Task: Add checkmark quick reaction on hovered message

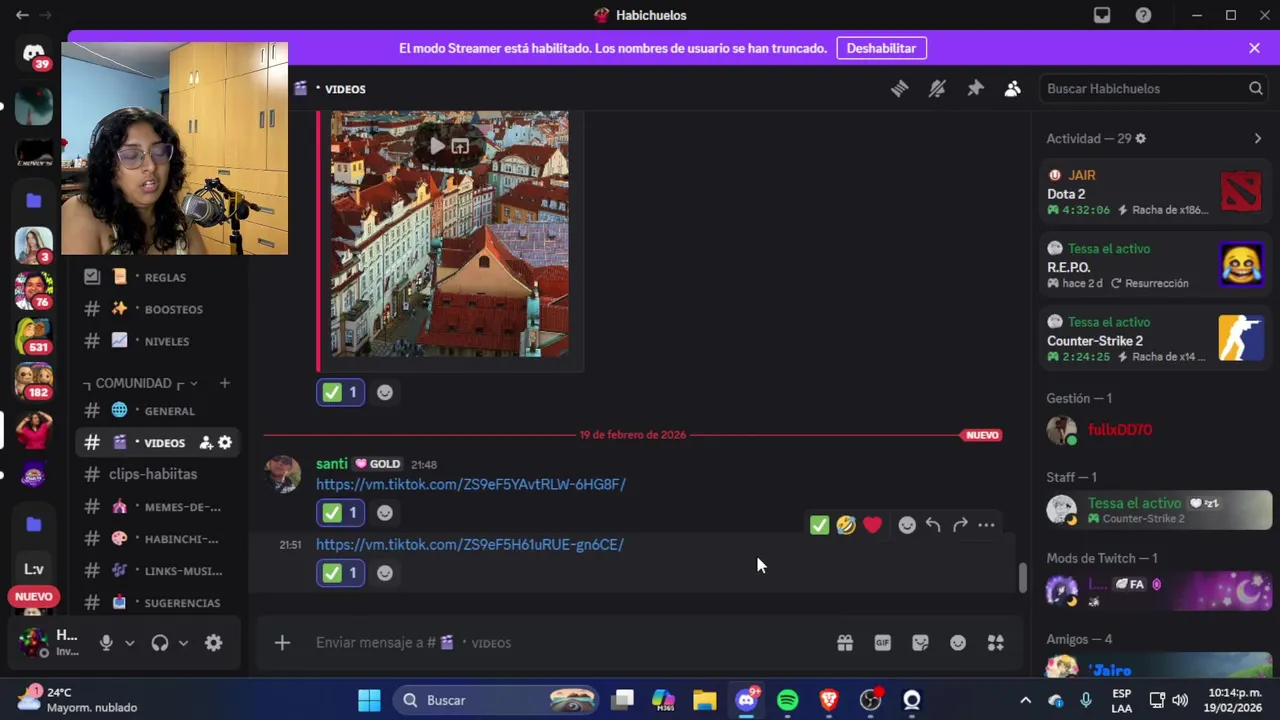Action: tap(819, 525)
